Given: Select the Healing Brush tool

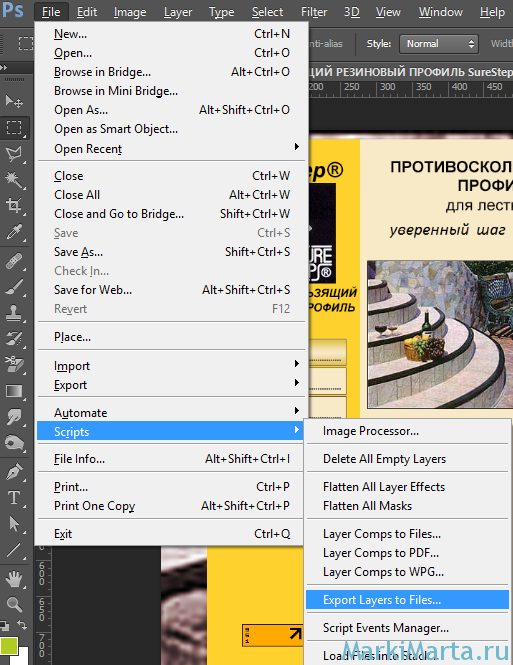Looking at the screenshot, I should point(14,261).
